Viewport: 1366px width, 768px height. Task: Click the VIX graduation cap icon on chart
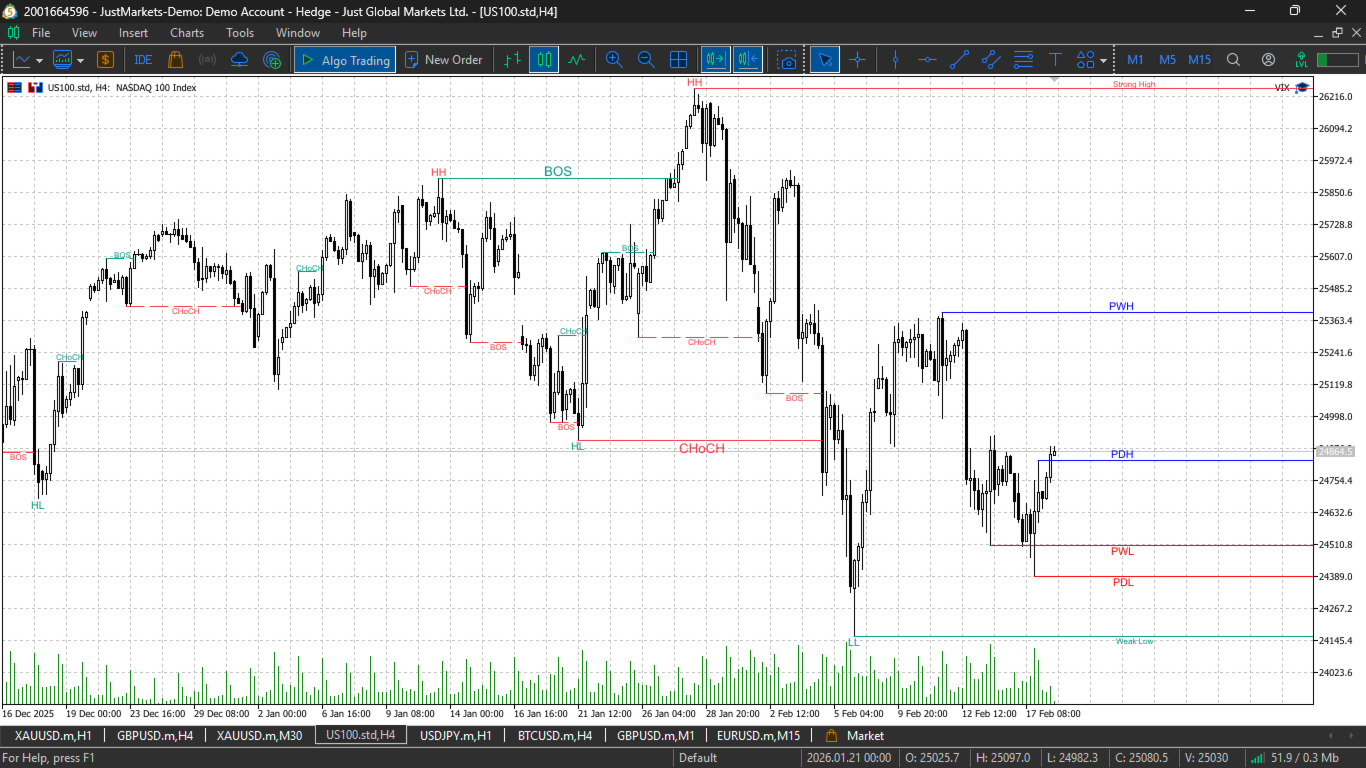tap(1302, 88)
